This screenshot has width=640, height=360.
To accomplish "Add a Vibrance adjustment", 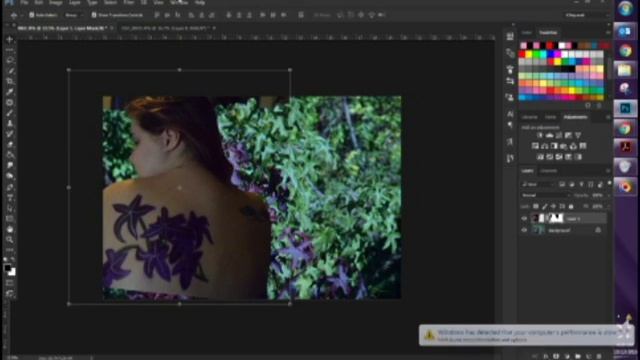I will 578,135.
